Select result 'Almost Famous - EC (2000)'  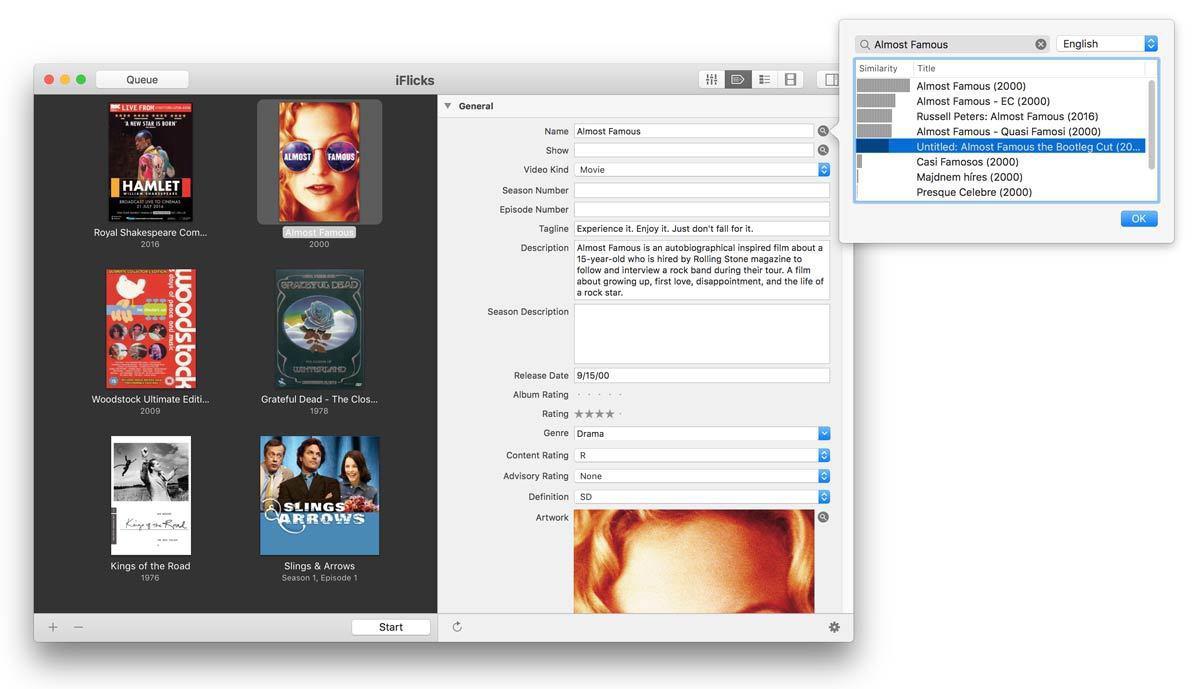[x=1001, y=101]
